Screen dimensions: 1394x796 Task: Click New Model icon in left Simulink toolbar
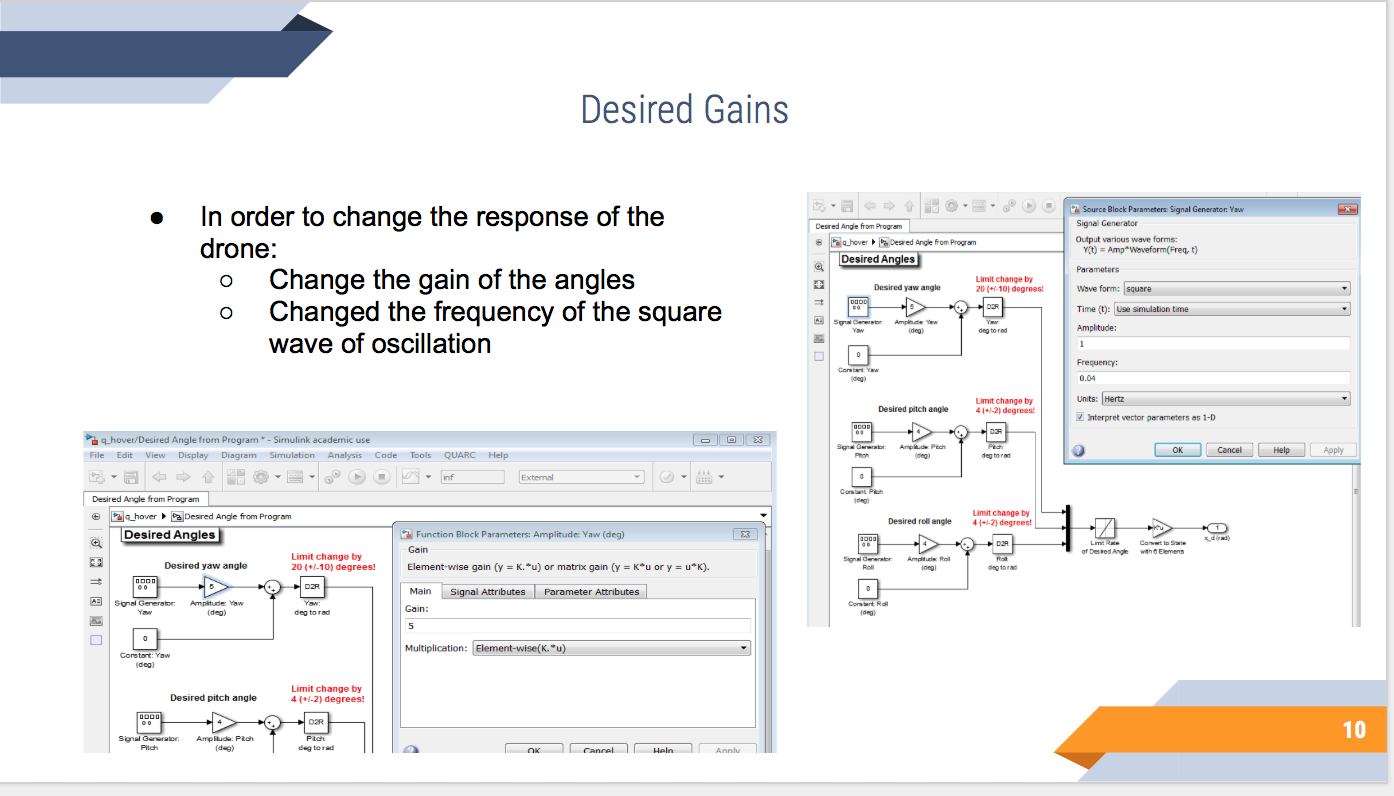tap(97, 476)
